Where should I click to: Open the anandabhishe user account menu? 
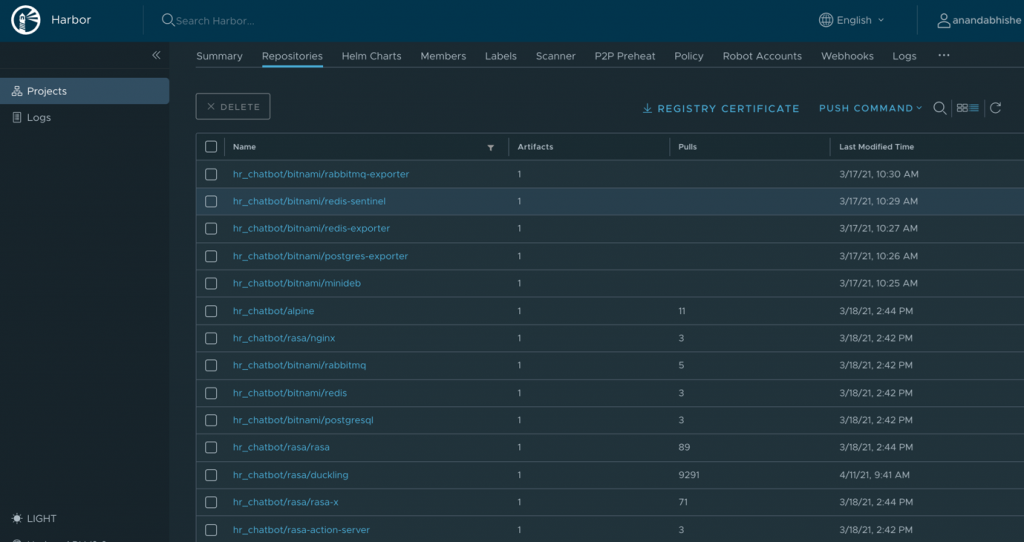tap(979, 20)
